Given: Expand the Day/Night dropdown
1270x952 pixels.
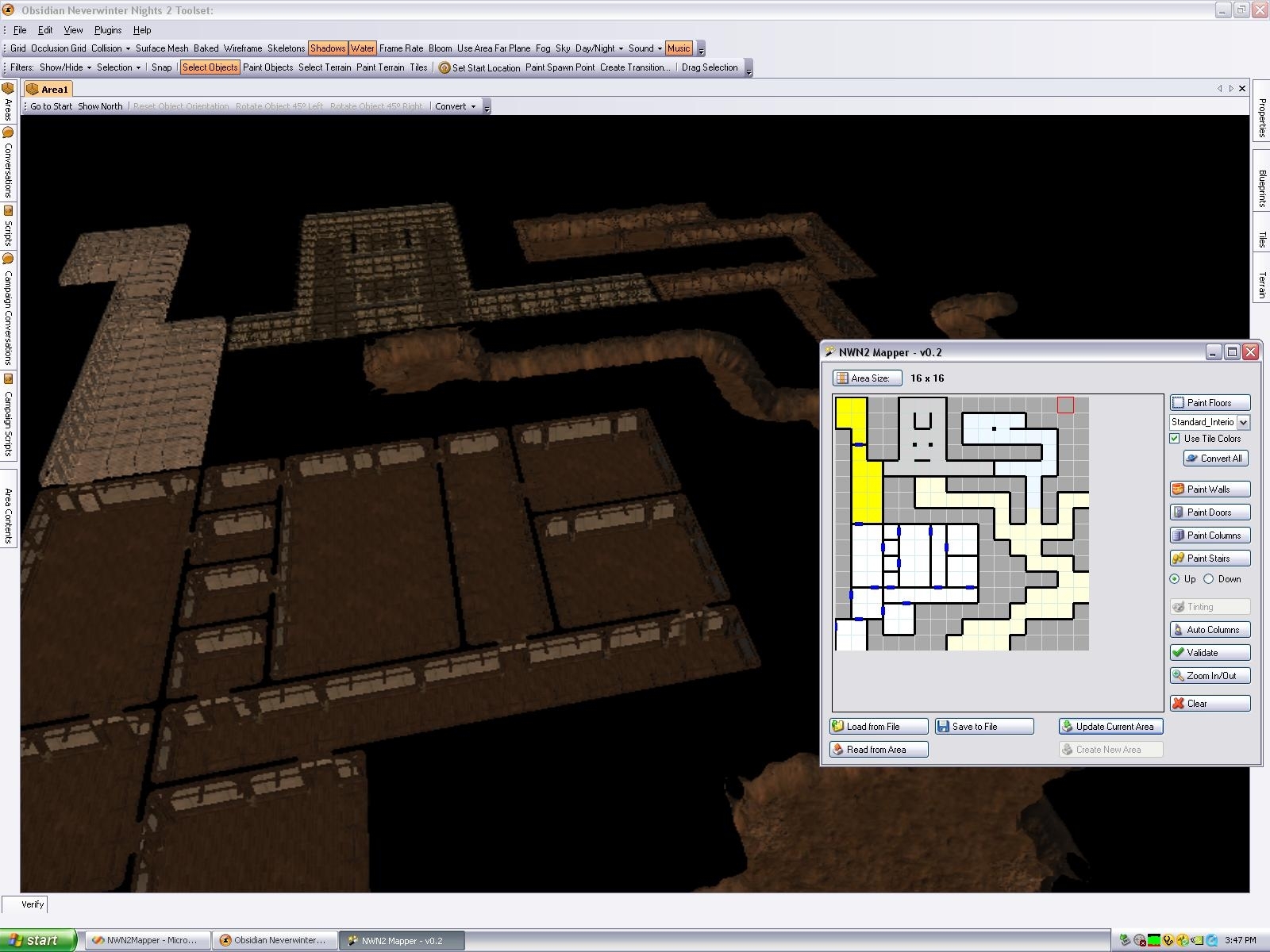Looking at the screenshot, I should click(x=599, y=48).
